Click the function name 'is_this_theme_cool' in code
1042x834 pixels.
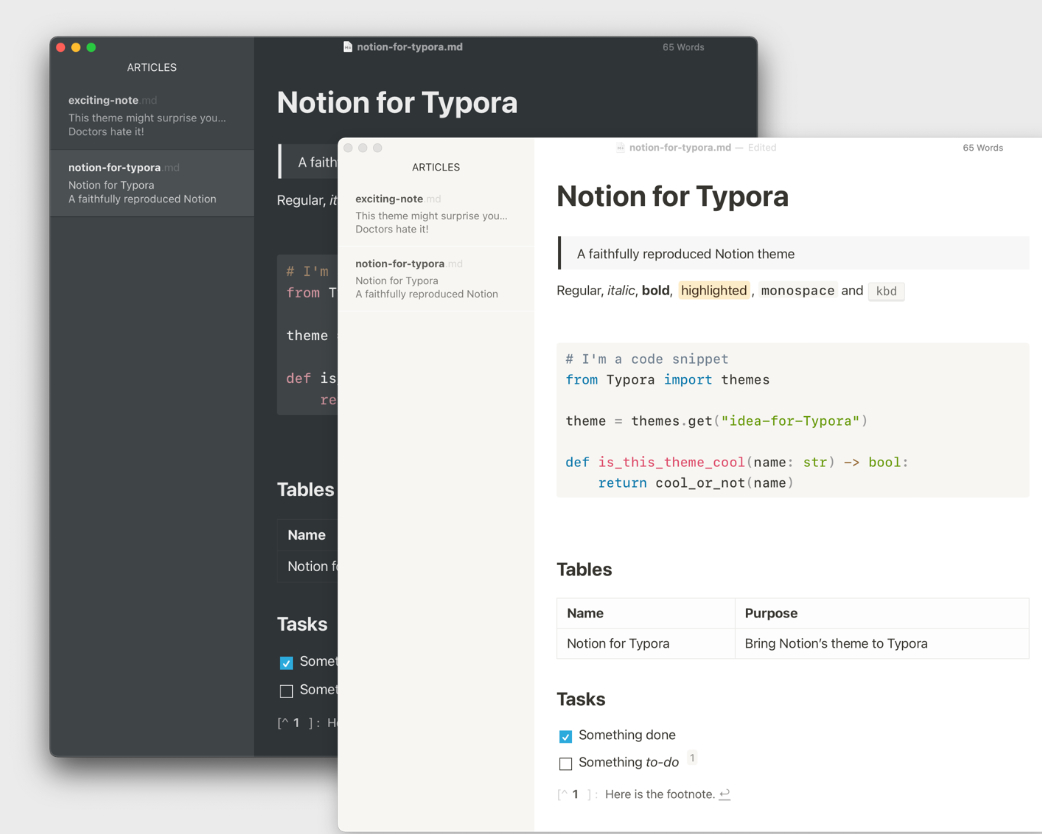click(x=671, y=462)
